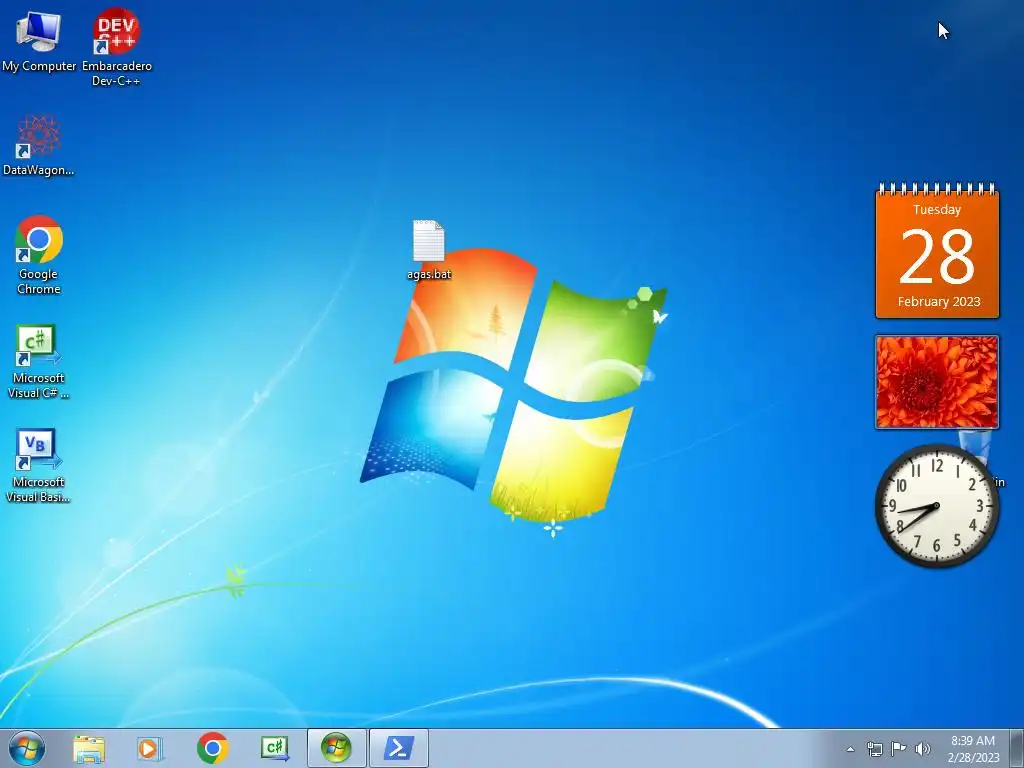Select the My Computer desktop icon
The image size is (1024, 768).
(x=39, y=41)
